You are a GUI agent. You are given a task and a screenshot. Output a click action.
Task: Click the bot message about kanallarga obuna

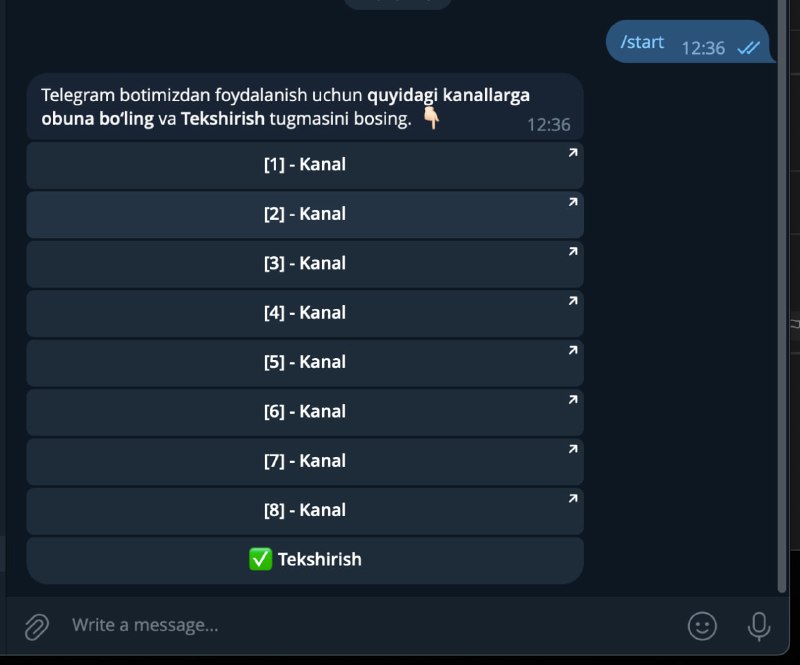click(x=305, y=107)
